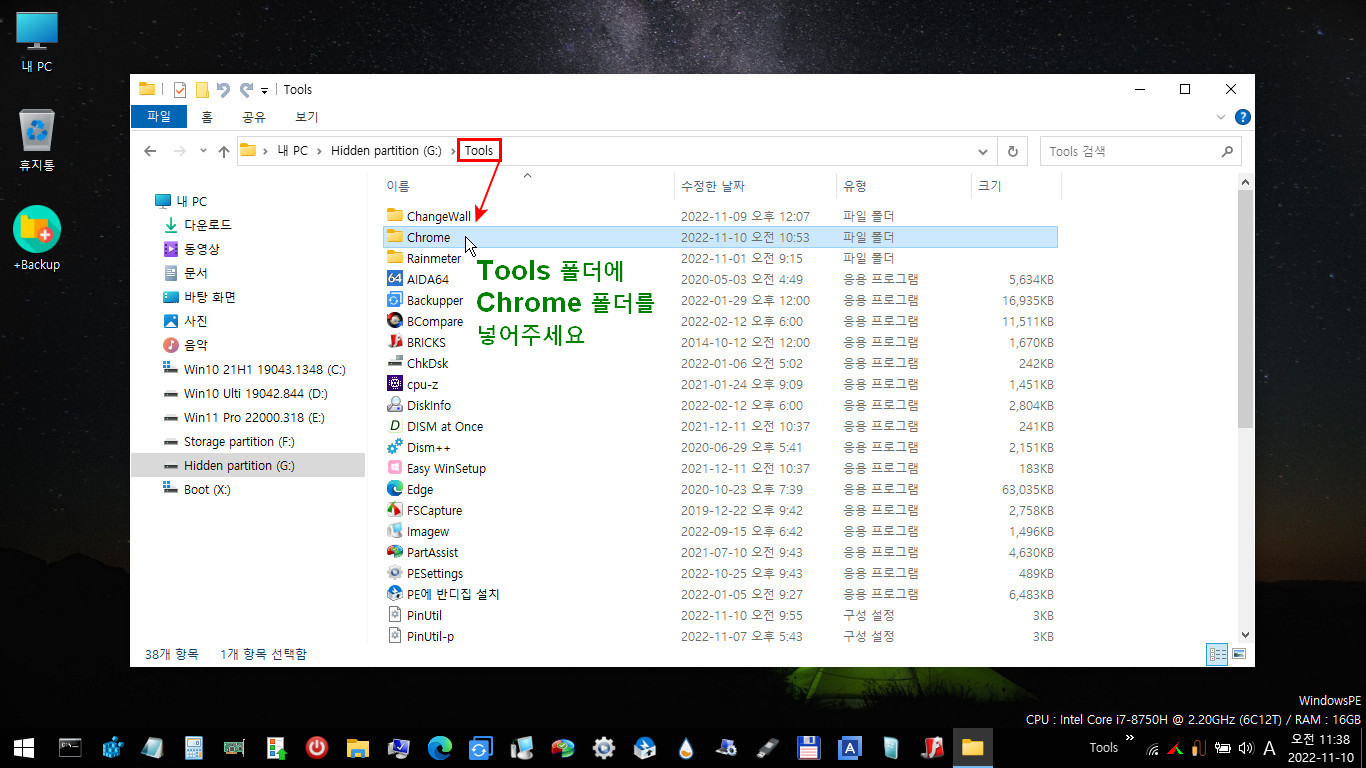
Task: Select the PartAssist application icon
Action: pos(395,552)
